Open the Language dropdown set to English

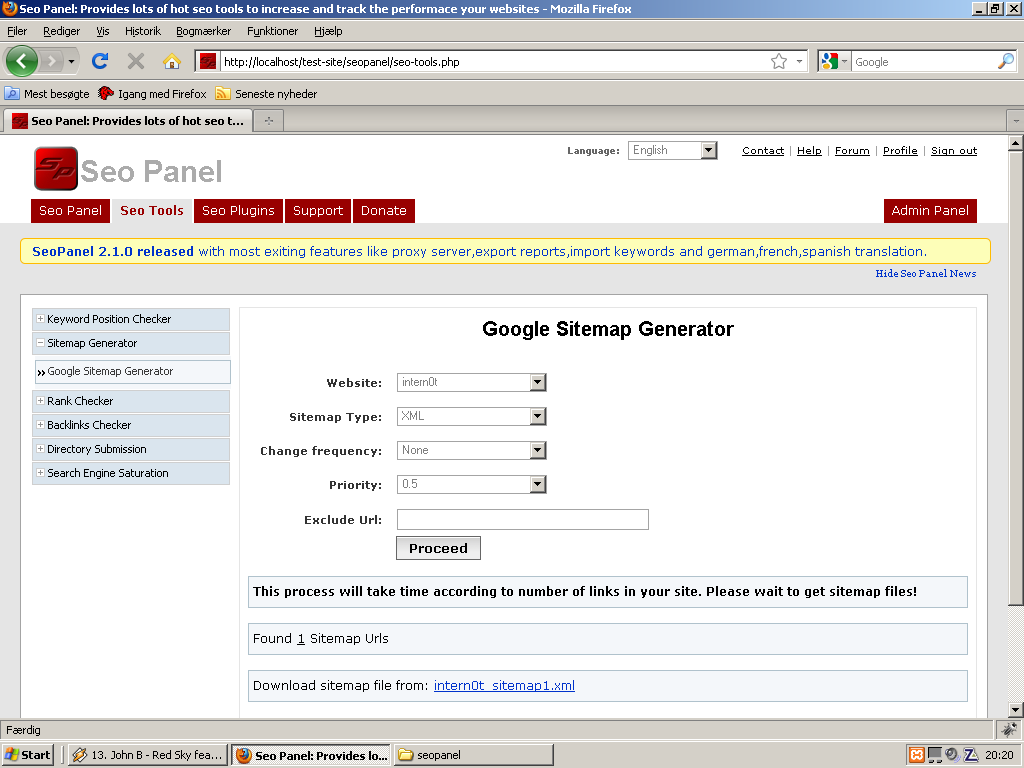(x=673, y=150)
